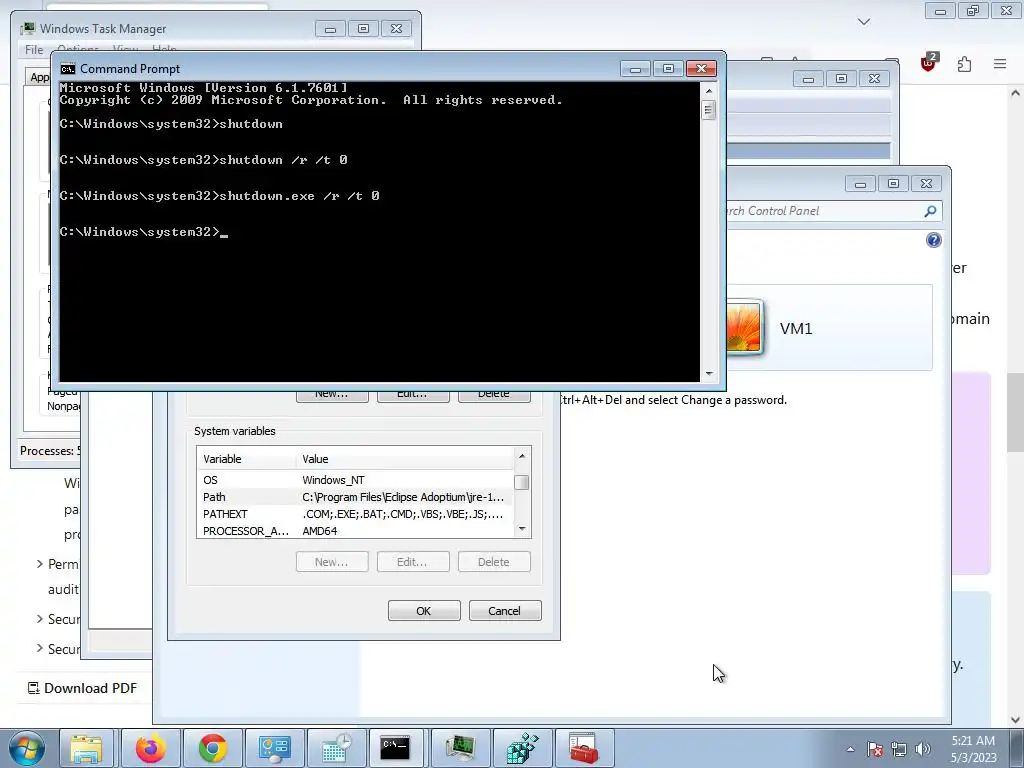This screenshot has width=1024, height=768.
Task: Open the red toolbox taskbar icon
Action: coord(583,748)
